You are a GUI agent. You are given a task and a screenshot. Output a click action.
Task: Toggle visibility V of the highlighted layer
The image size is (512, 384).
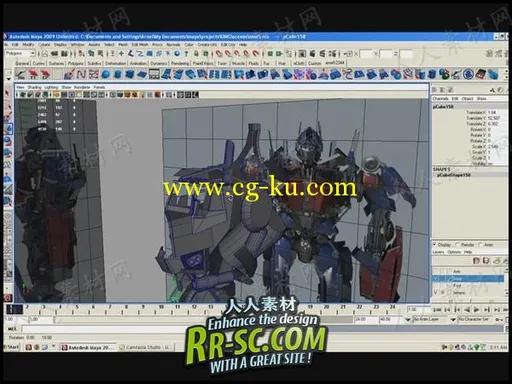coord(435,278)
